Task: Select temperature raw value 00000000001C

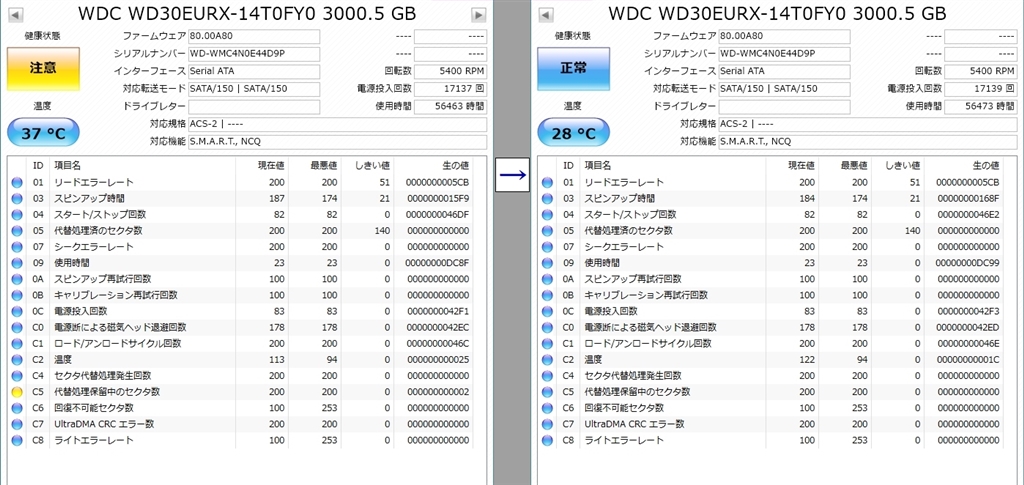Action: 968,360
